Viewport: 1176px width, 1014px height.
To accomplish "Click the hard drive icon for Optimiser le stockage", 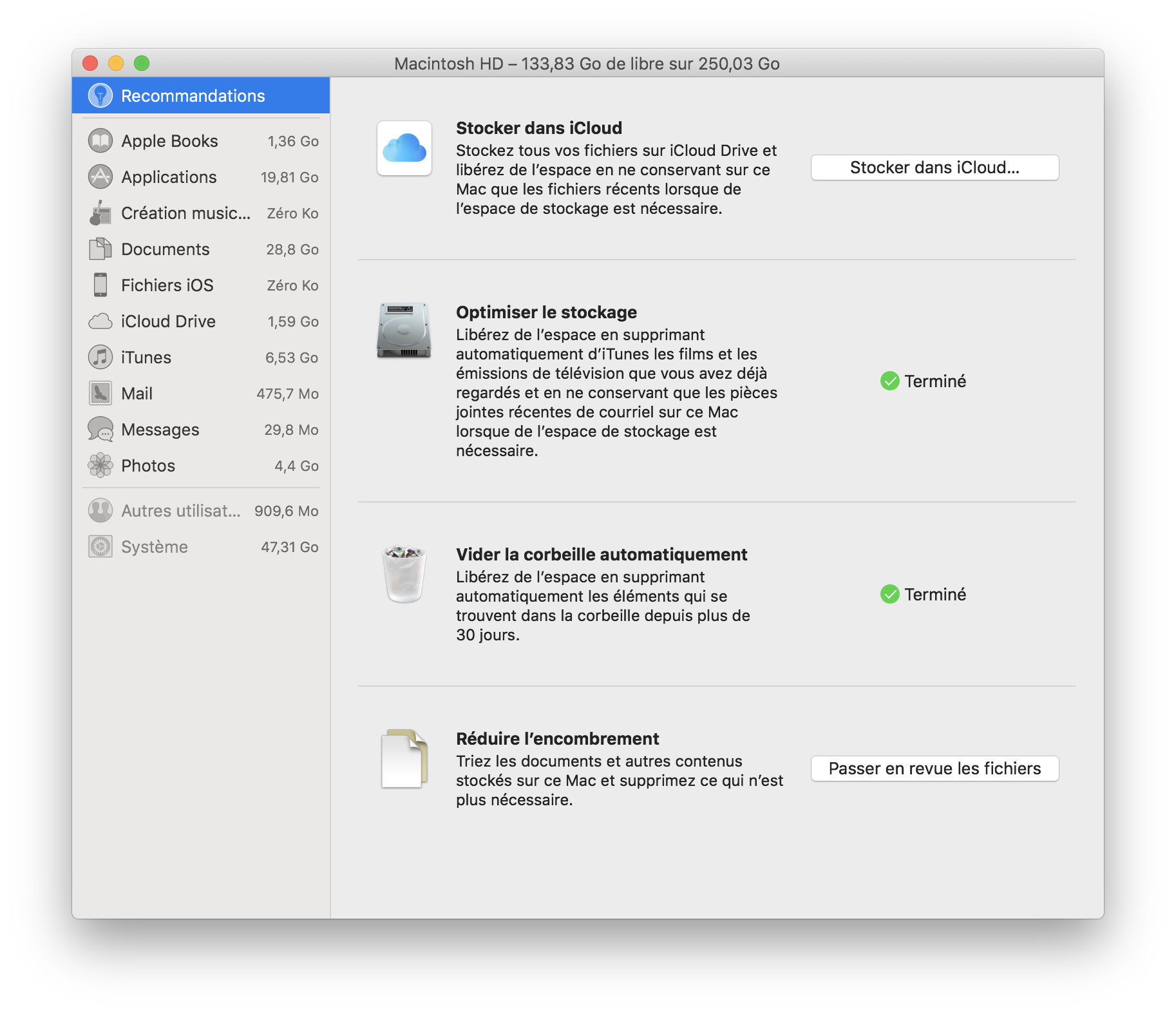I will point(404,330).
